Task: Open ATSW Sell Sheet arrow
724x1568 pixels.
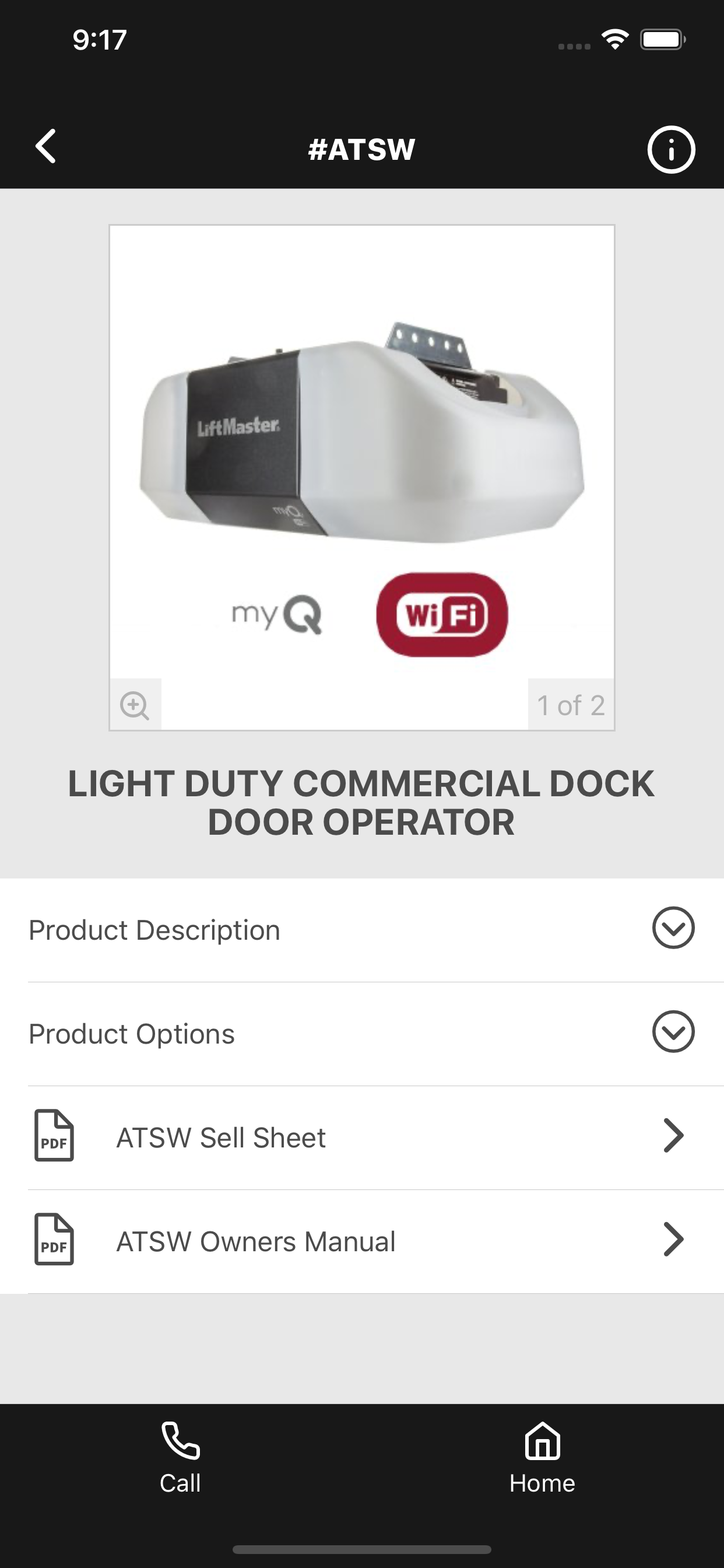Action: click(673, 1135)
